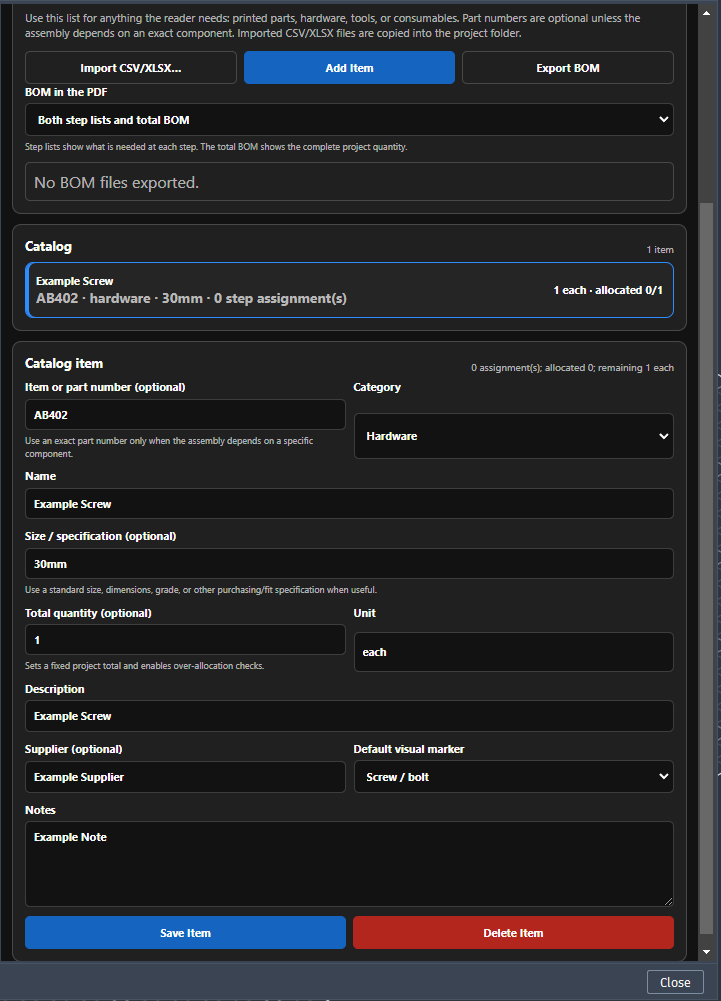Open the BOM in the PDF dropdown
This screenshot has width=721, height=1001.
coord(349,119)
